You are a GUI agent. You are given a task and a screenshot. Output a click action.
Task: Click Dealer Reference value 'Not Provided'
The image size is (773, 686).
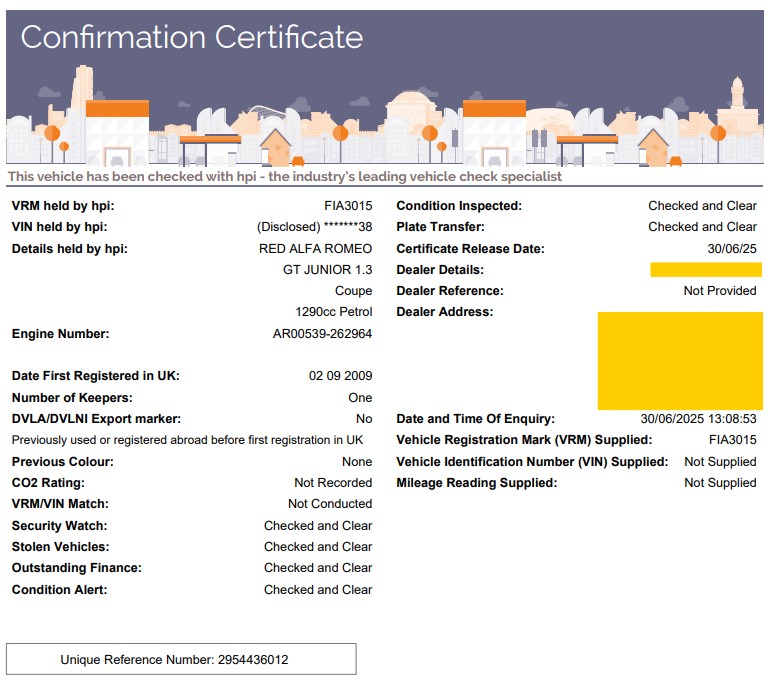pyautogui.click(x=720, y=291)
